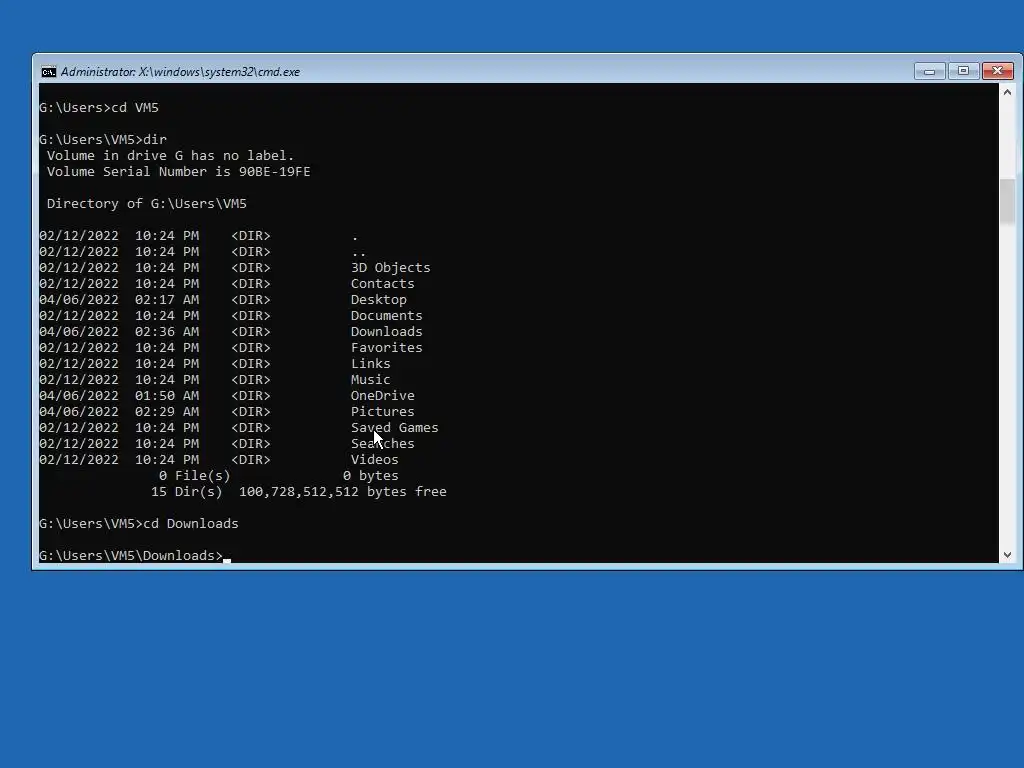Click the 'Music' directory entry
Viewport: 1024px width, 768px height.
[x=370, y=379]
